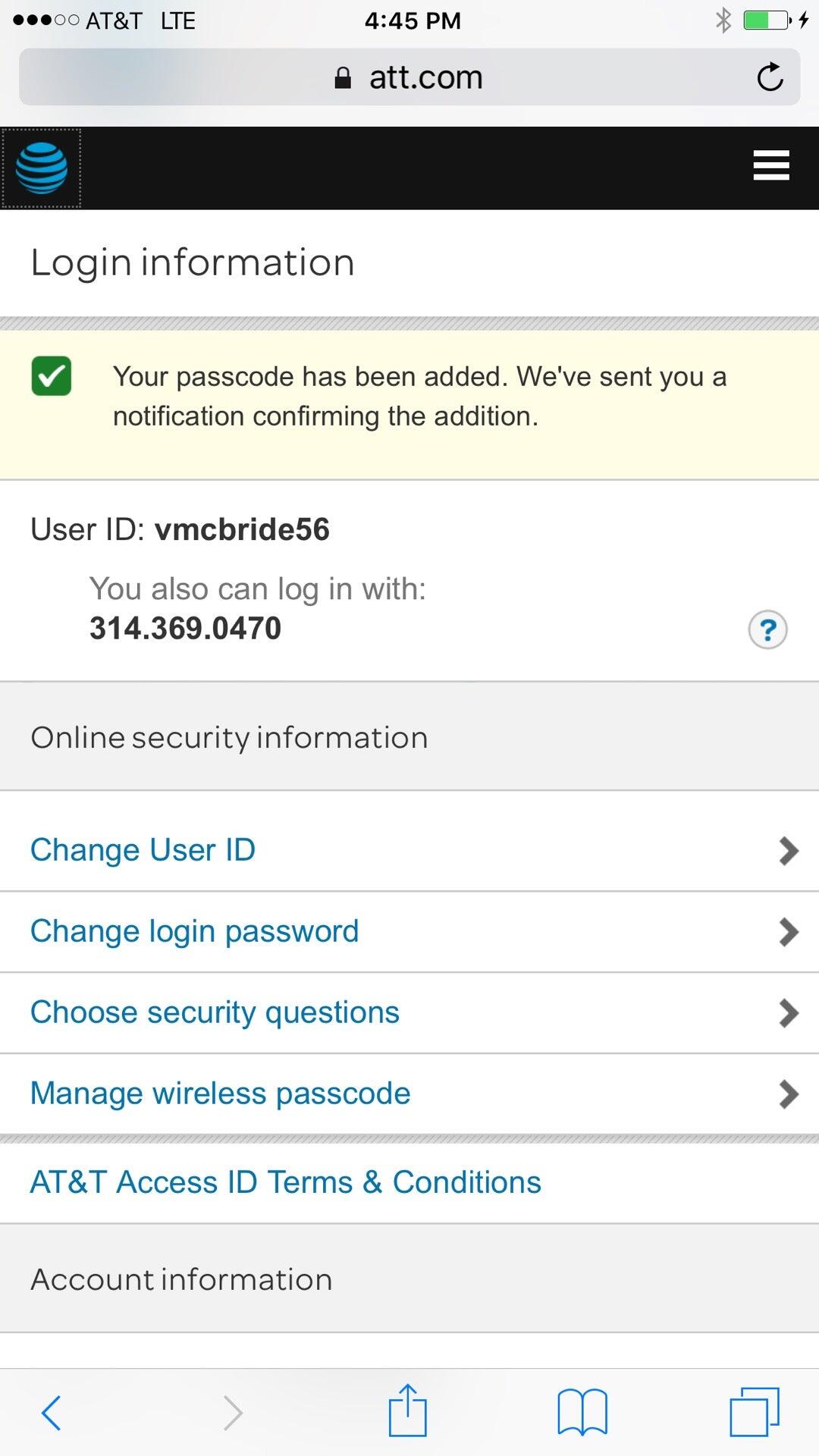
Task: Tap the blue question mark help icon
Action: [767, 629]
